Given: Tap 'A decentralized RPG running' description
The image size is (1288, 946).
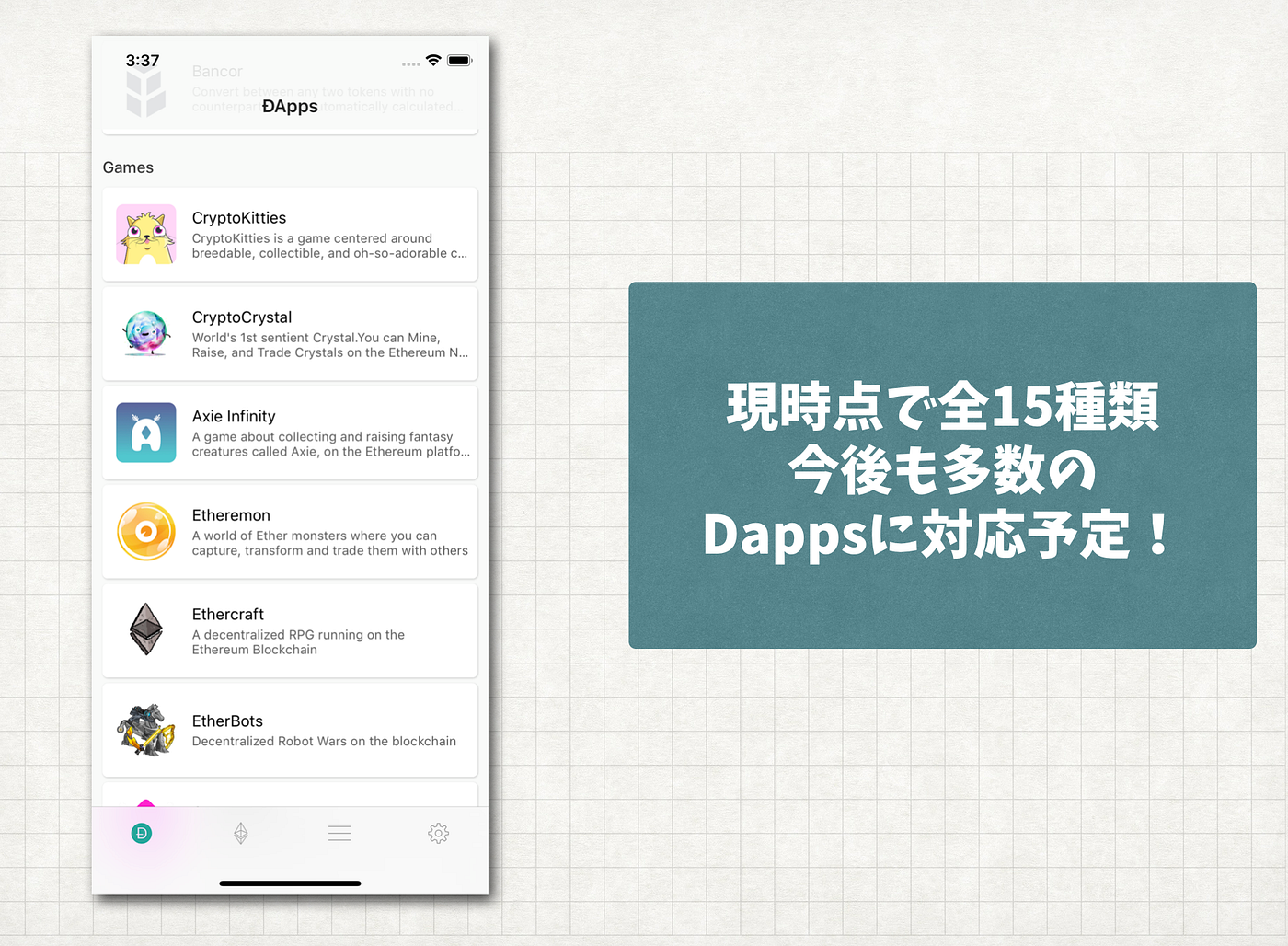Looking at the screenshot, I should 298,642.
